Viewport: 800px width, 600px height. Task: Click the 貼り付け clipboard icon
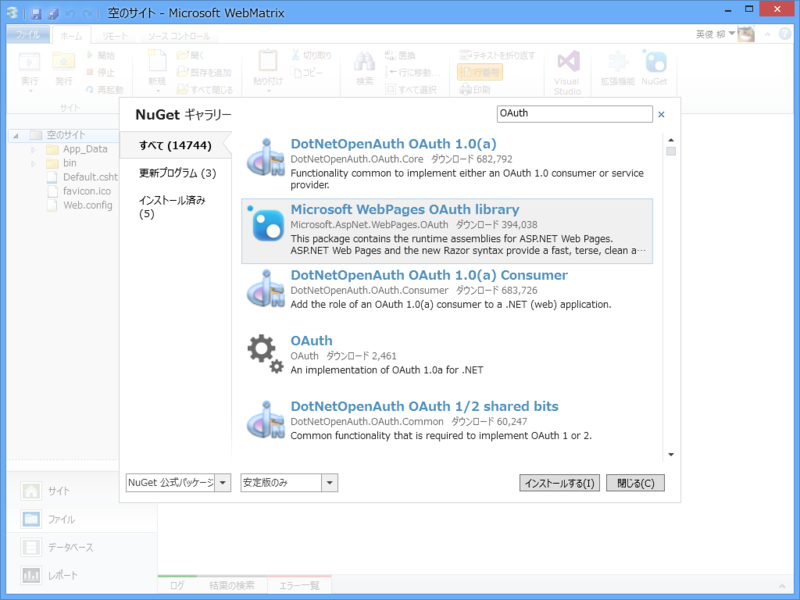click(x=268, y=61)
